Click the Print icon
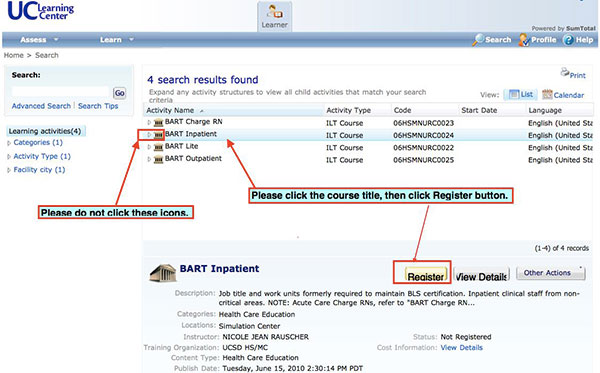 click(565, 72)
